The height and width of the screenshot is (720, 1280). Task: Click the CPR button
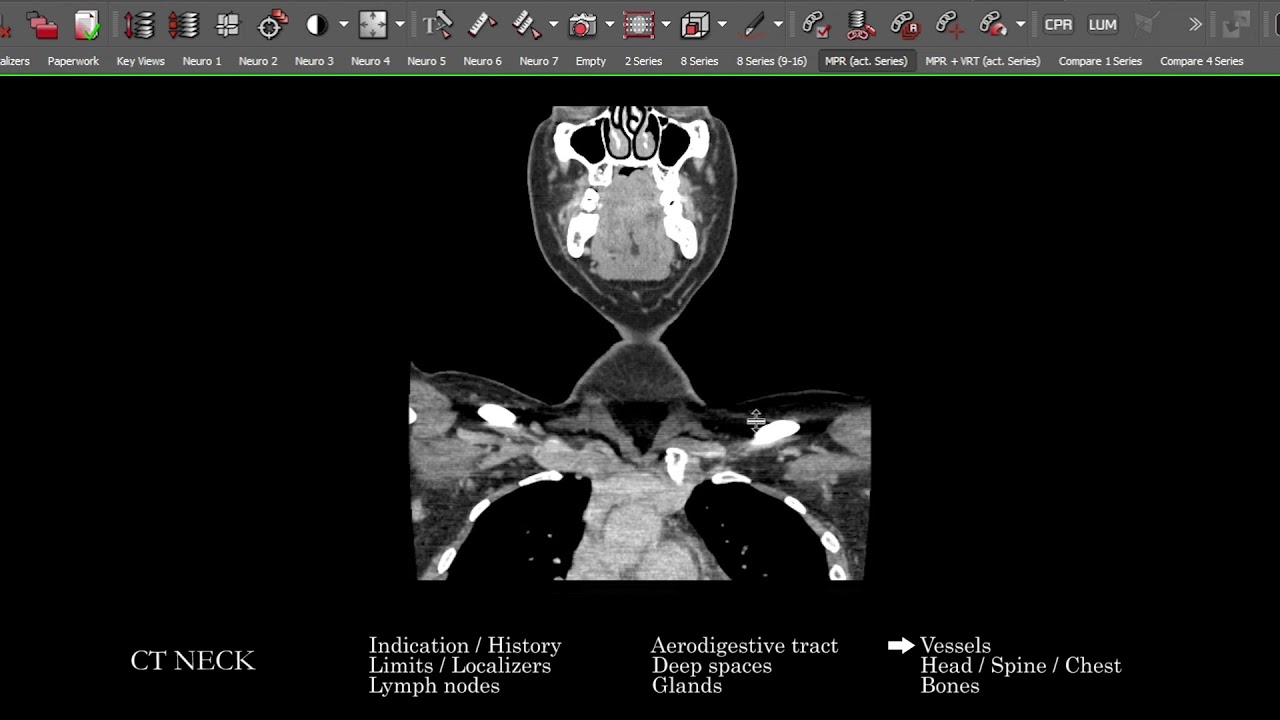tap(1058, 25)
